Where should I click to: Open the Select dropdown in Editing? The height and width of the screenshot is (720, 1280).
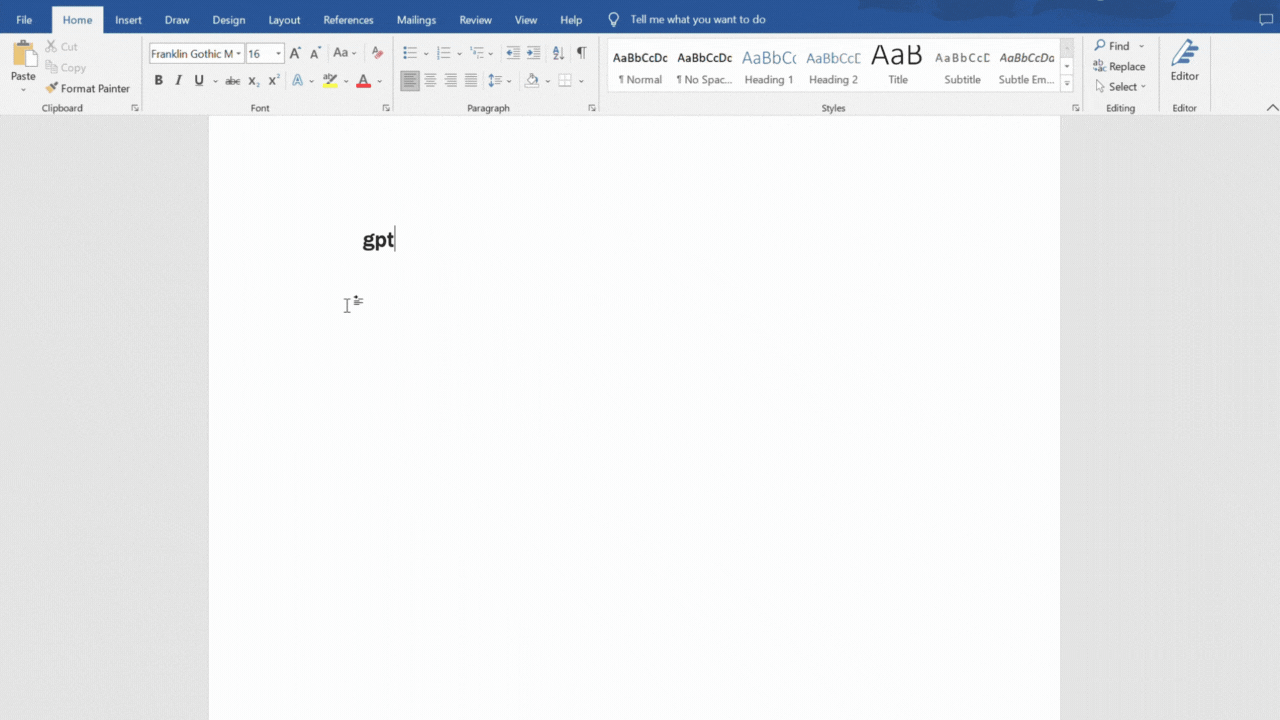tap(1121, 87)
